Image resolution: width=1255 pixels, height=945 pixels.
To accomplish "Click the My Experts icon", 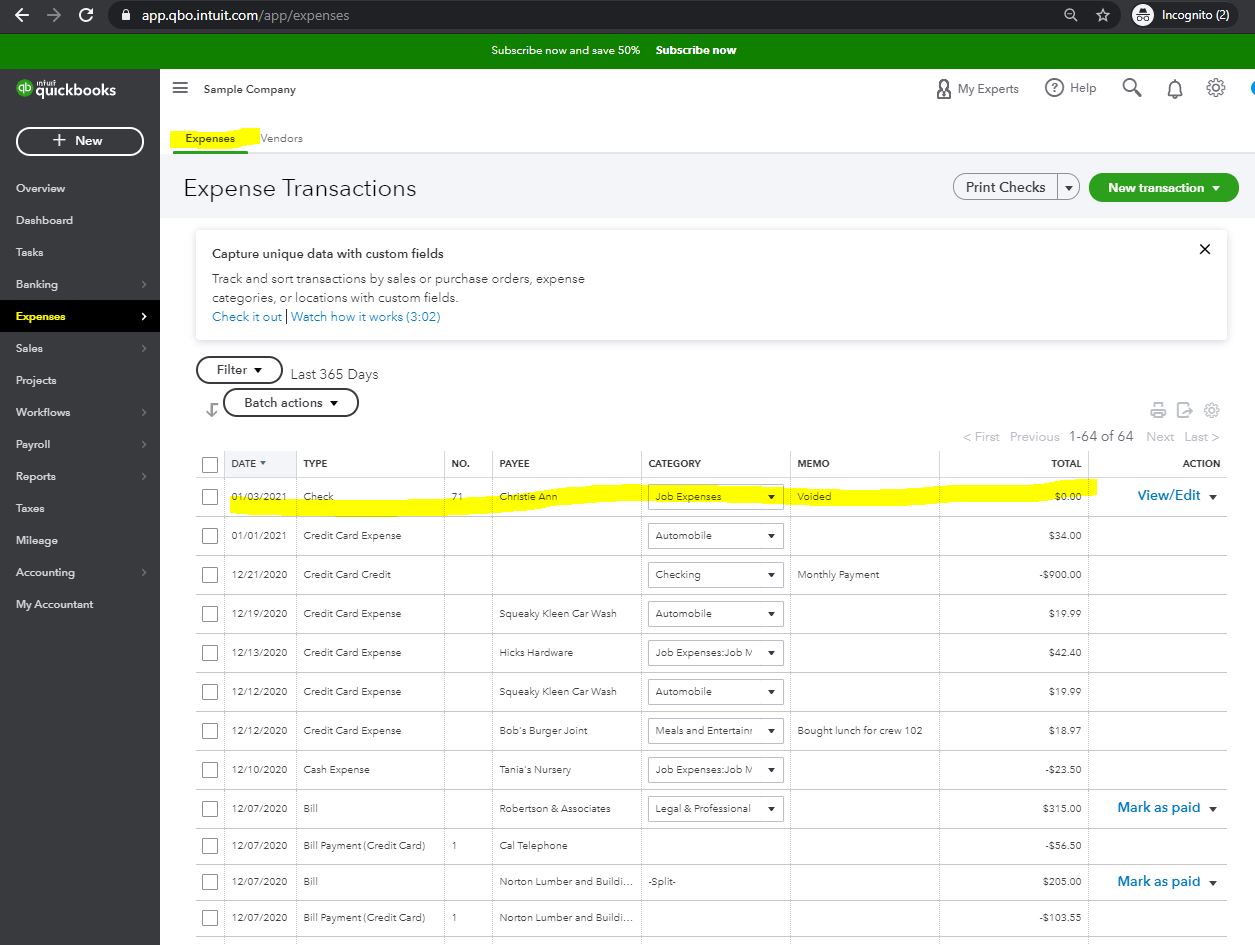I will click(x=943, y=88).
